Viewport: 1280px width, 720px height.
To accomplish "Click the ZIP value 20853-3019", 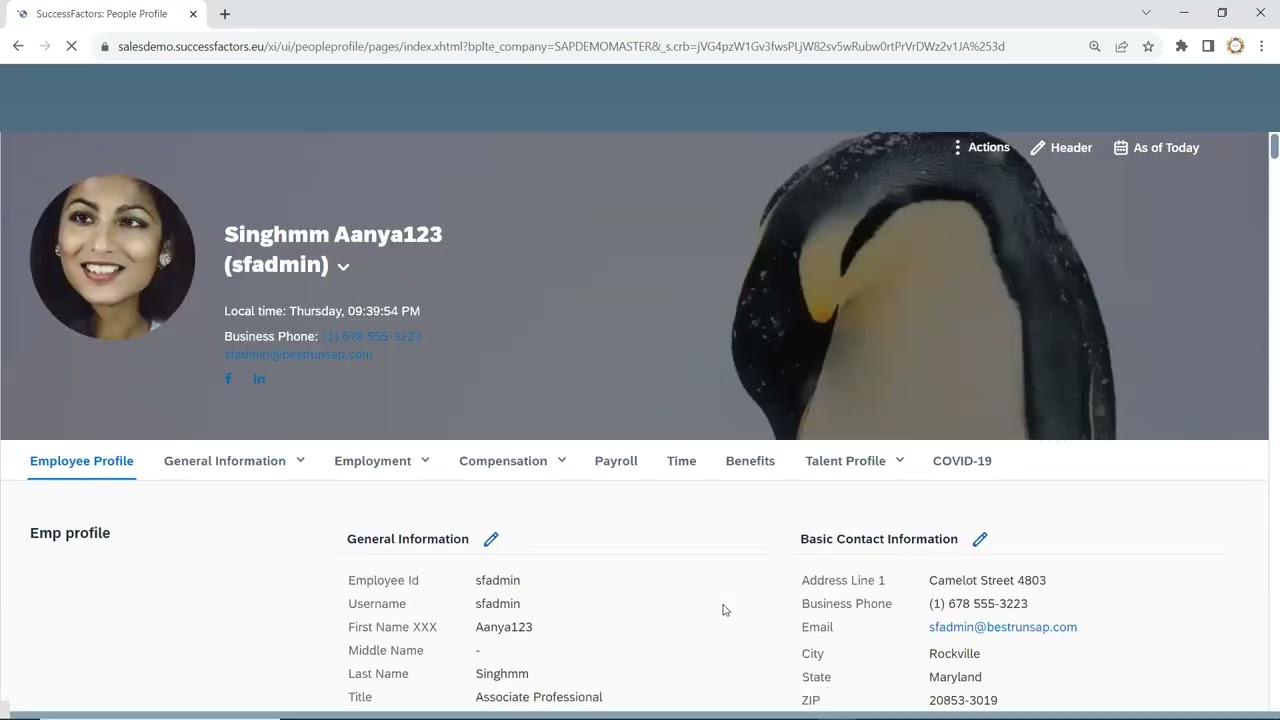I will click(963, 700).
